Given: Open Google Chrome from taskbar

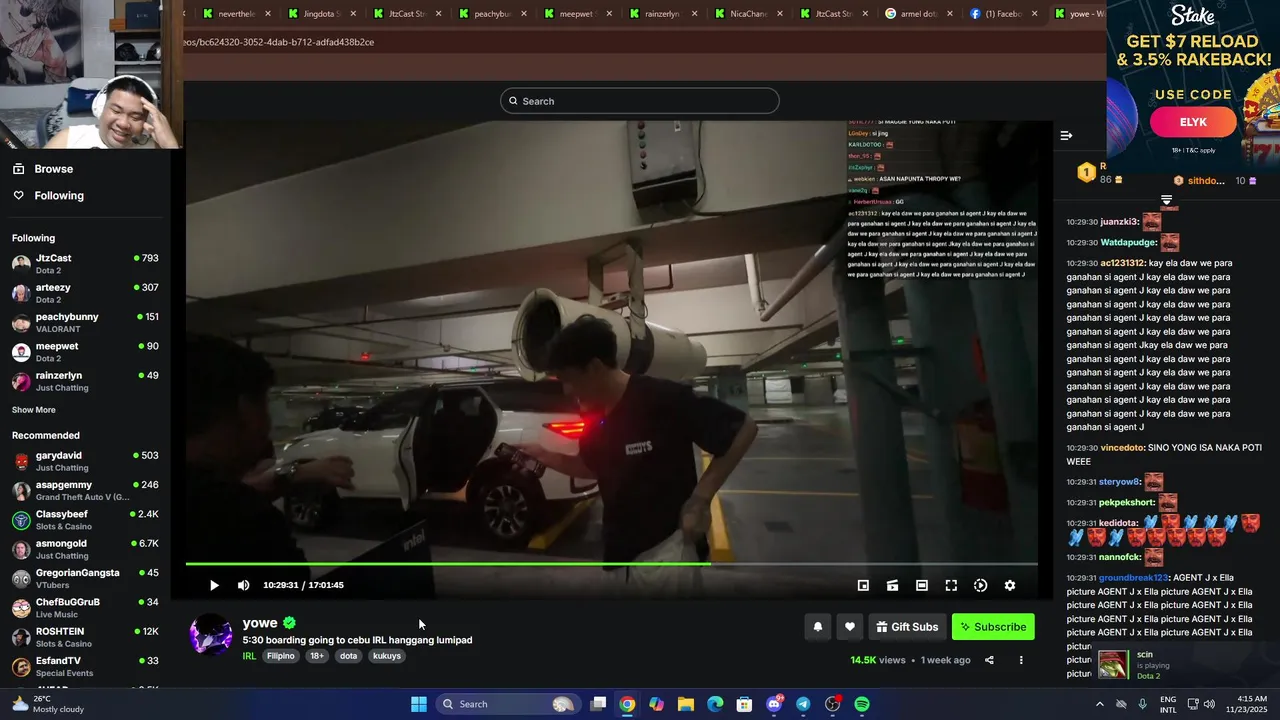Looking at the screenshot, I should point(627,704).
